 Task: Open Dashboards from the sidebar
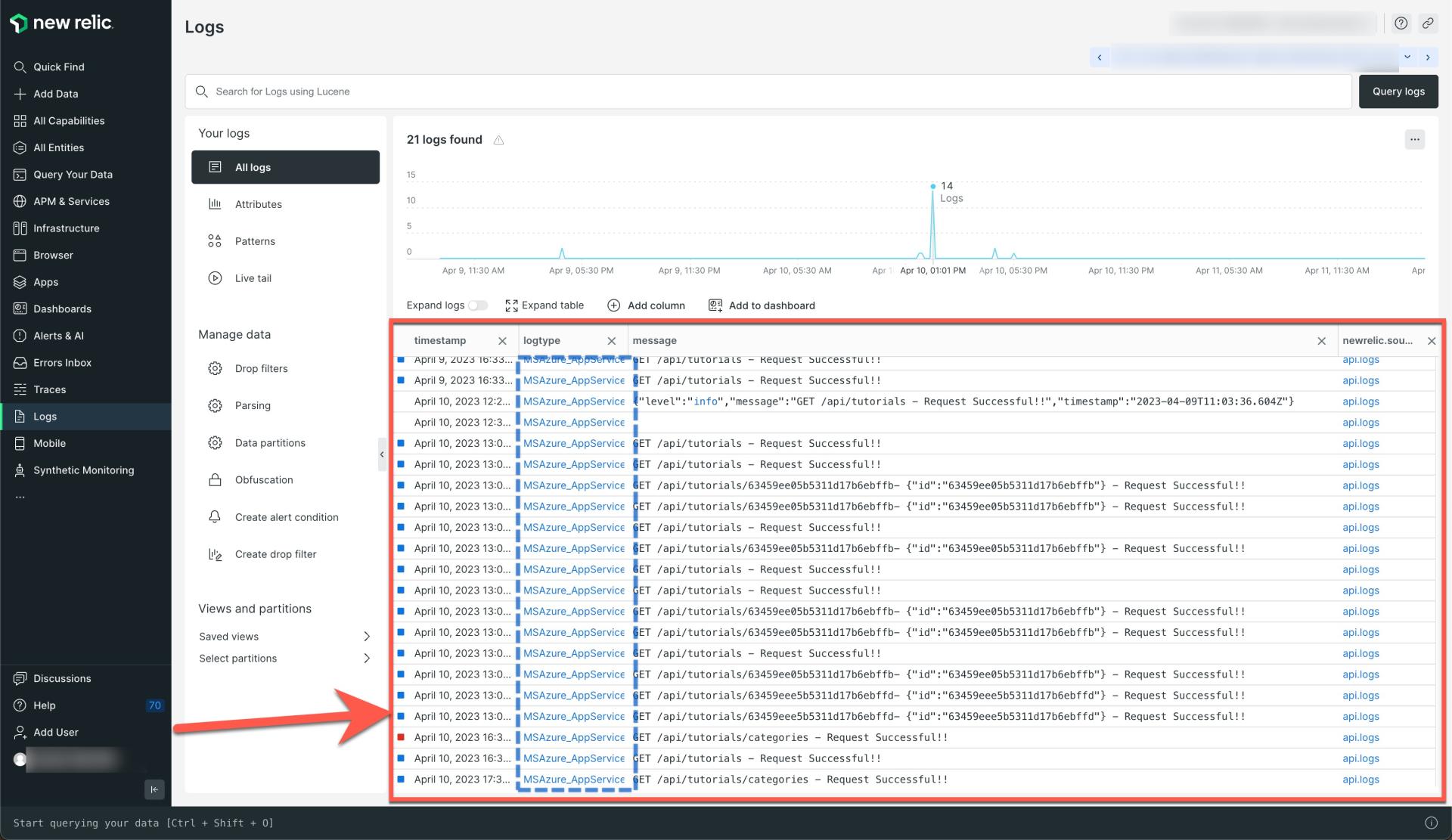pyautogui.click(x=62, y=308)
